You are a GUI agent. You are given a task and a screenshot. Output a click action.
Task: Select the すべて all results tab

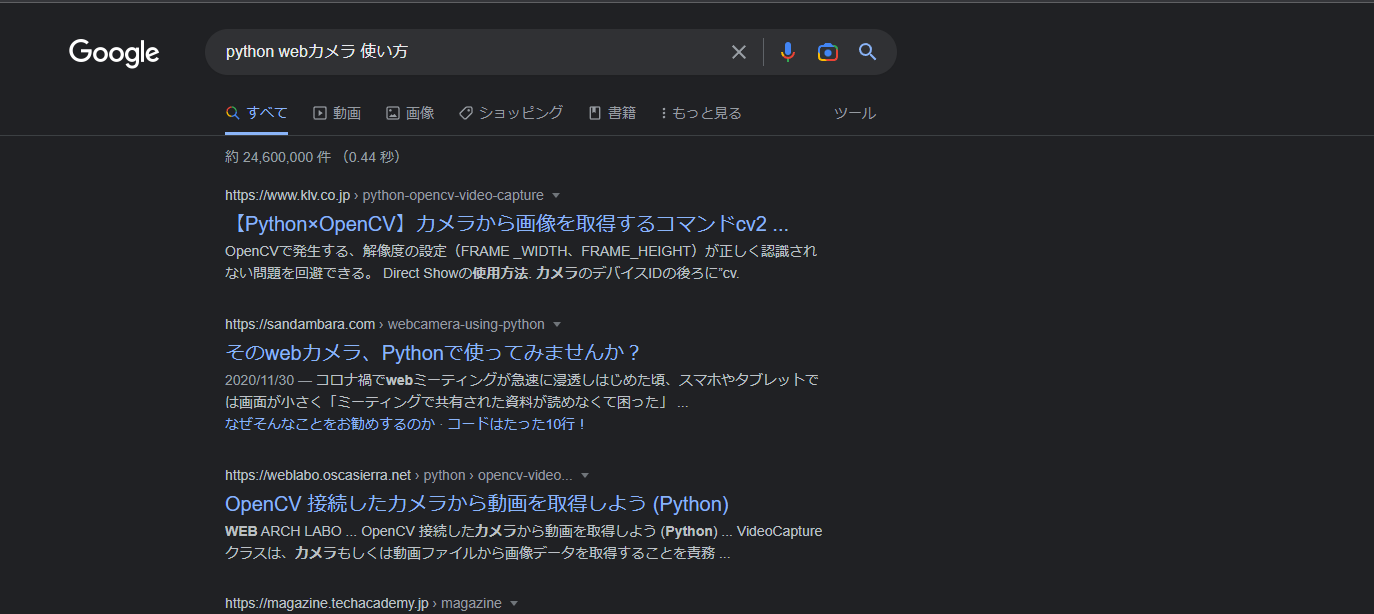(257, 113)
